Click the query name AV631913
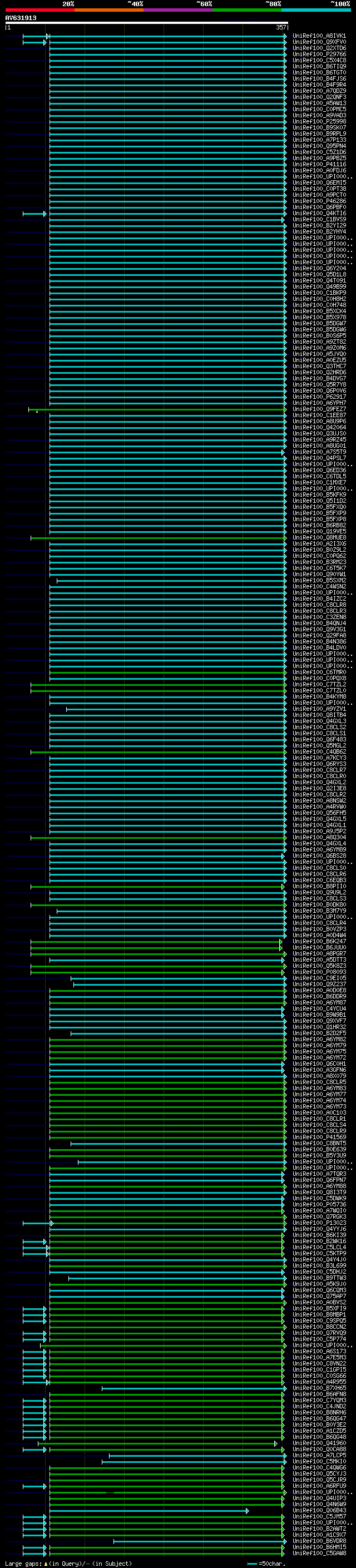Screen dimensions: 356x1568 pyautogui.click(x=21, y=18)
